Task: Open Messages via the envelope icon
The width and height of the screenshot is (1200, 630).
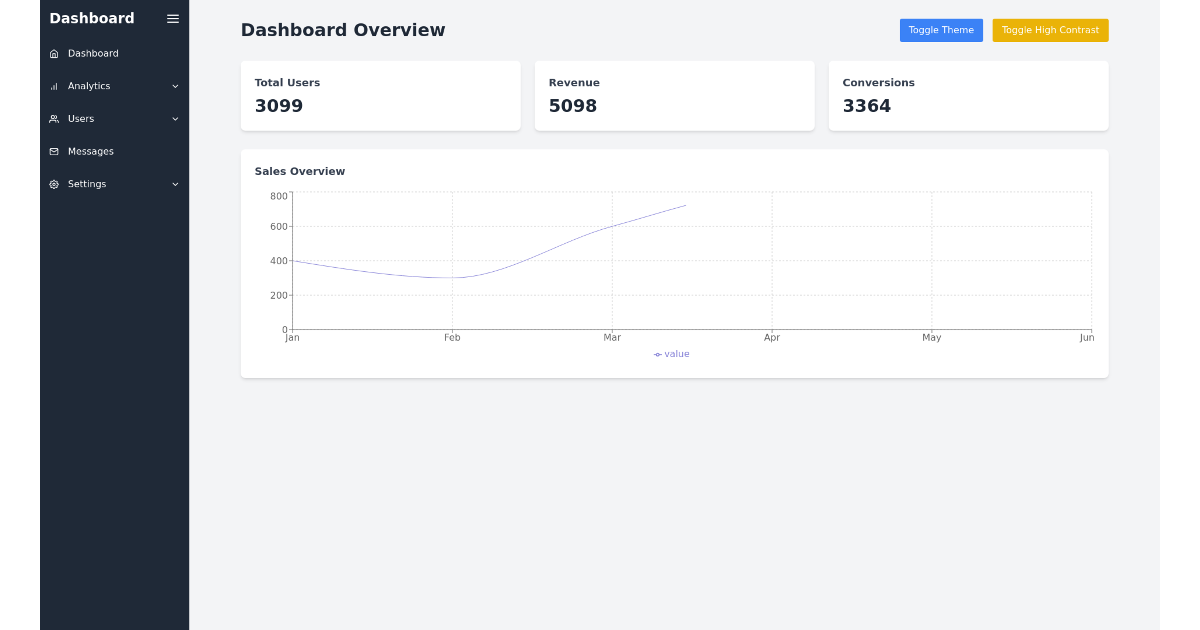Action: [x=53, y=151]
